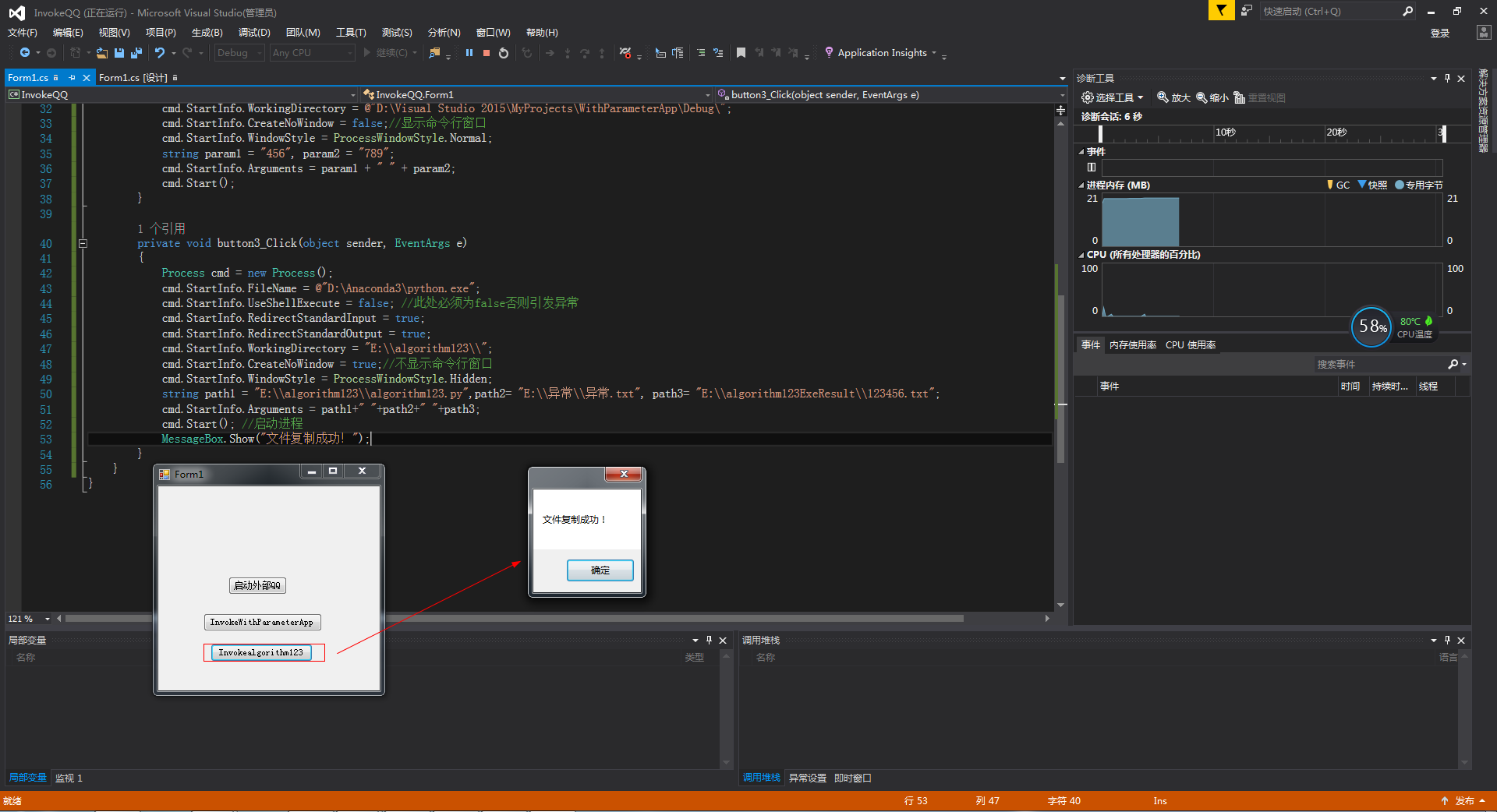The height and width of the screenshot is (812, 1497).
Task: Open the 调试(D) menu
Action: (253, 32)
